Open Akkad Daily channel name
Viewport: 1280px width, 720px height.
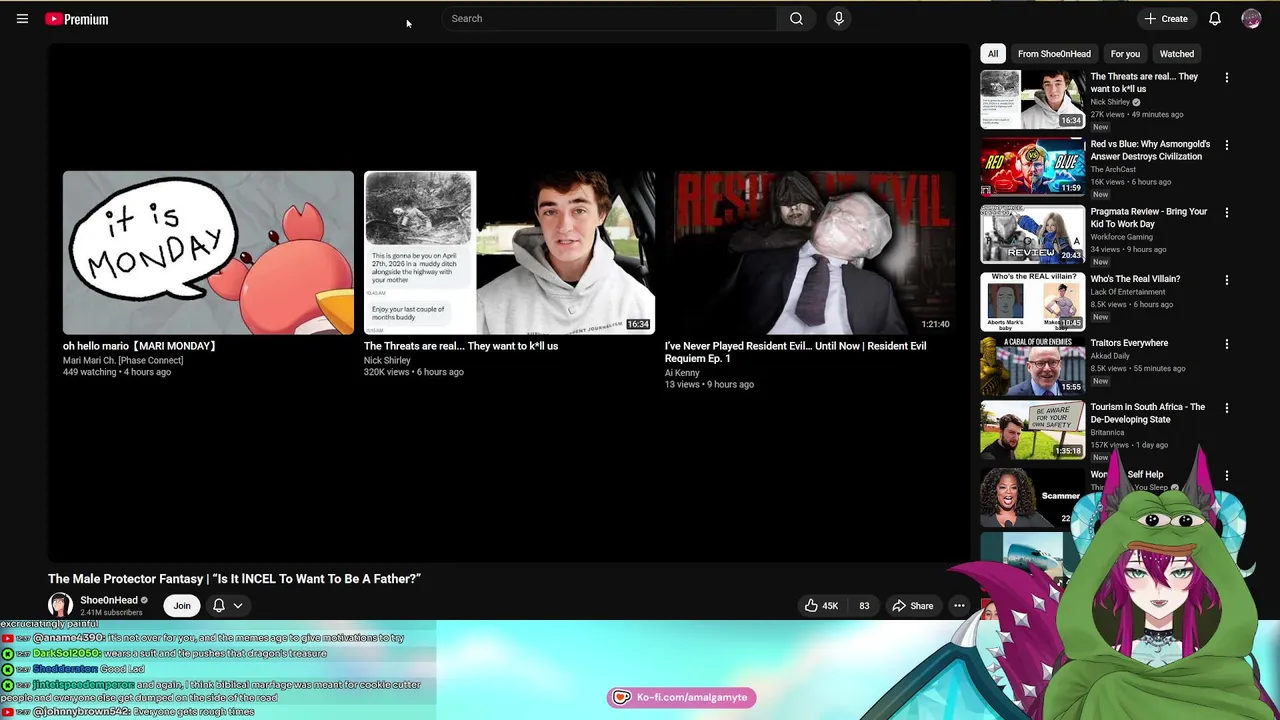[1110, 355]
